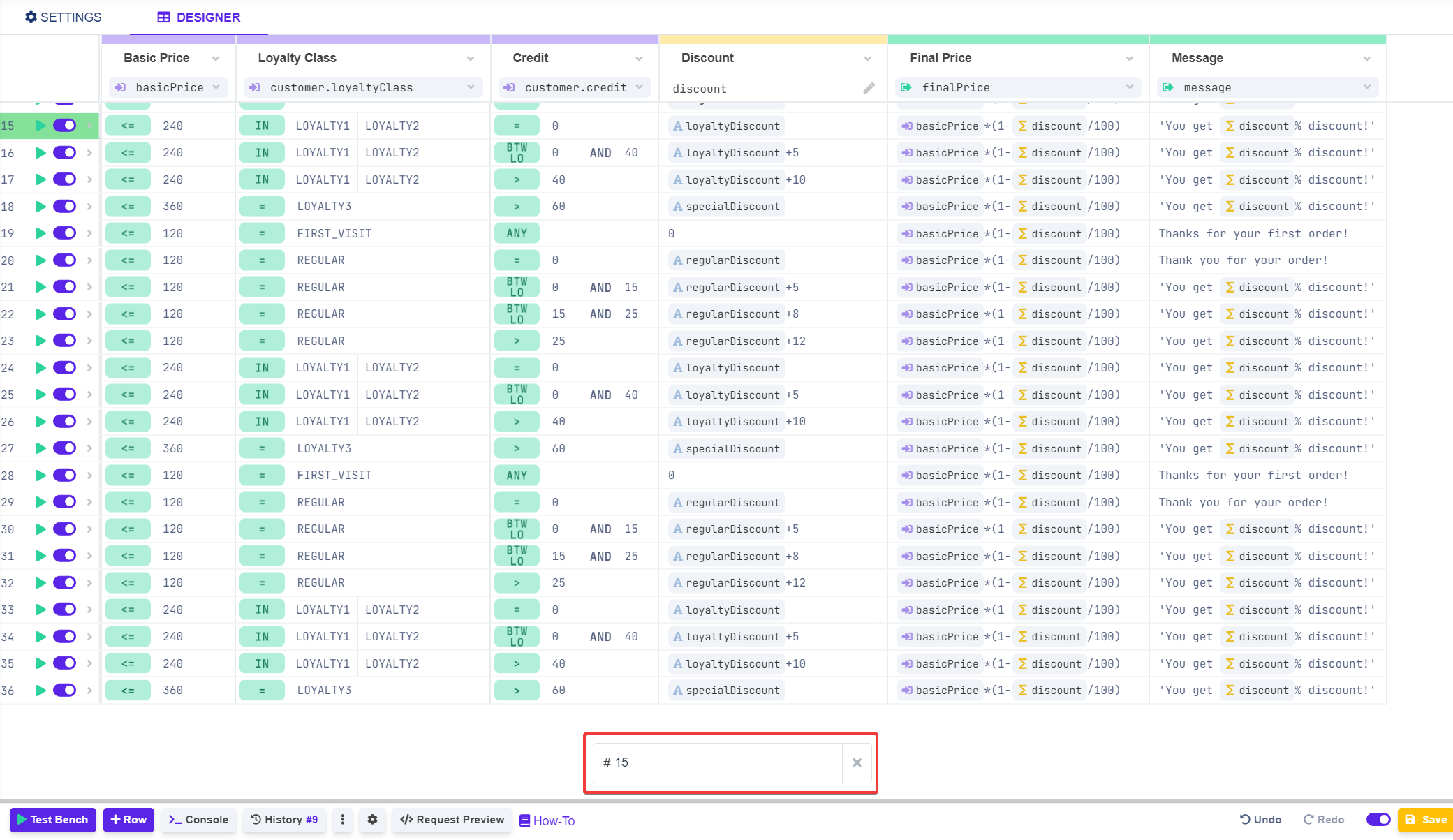
Task: Toggle the switch next to Save
Action: point(1378,820)
